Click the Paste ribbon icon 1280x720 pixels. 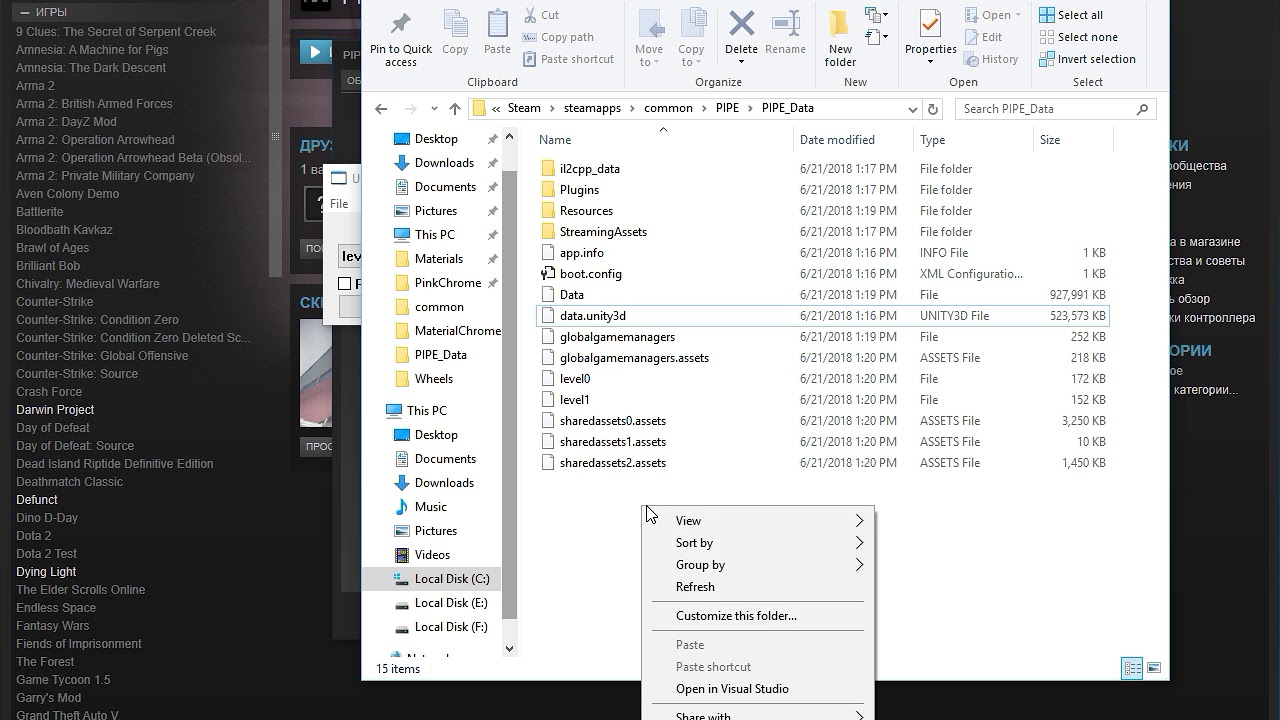pos(497,24)
